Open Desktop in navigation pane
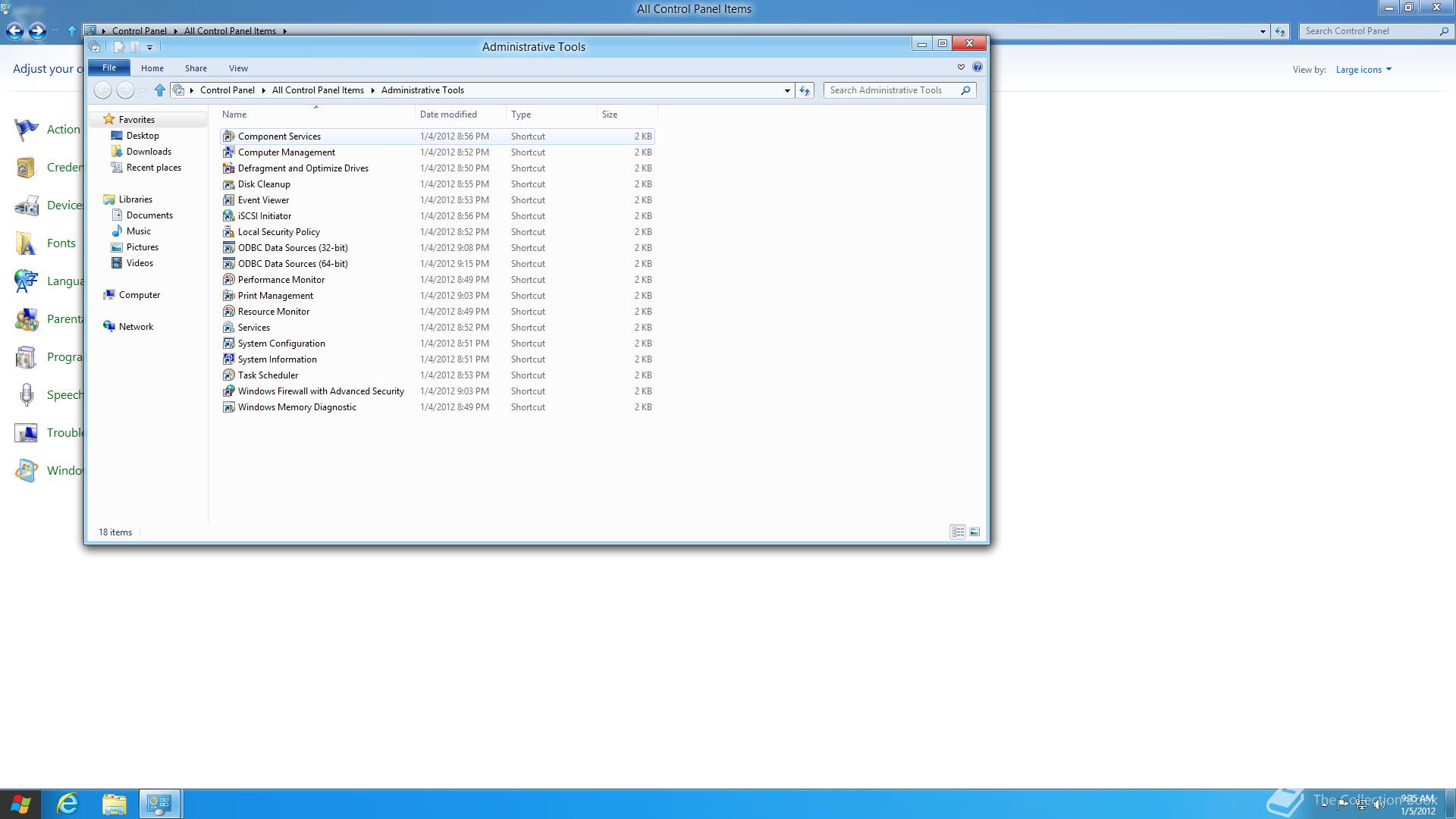This screenshot has width=1456, height=819. pyautogui.click(x=143, y=136)
